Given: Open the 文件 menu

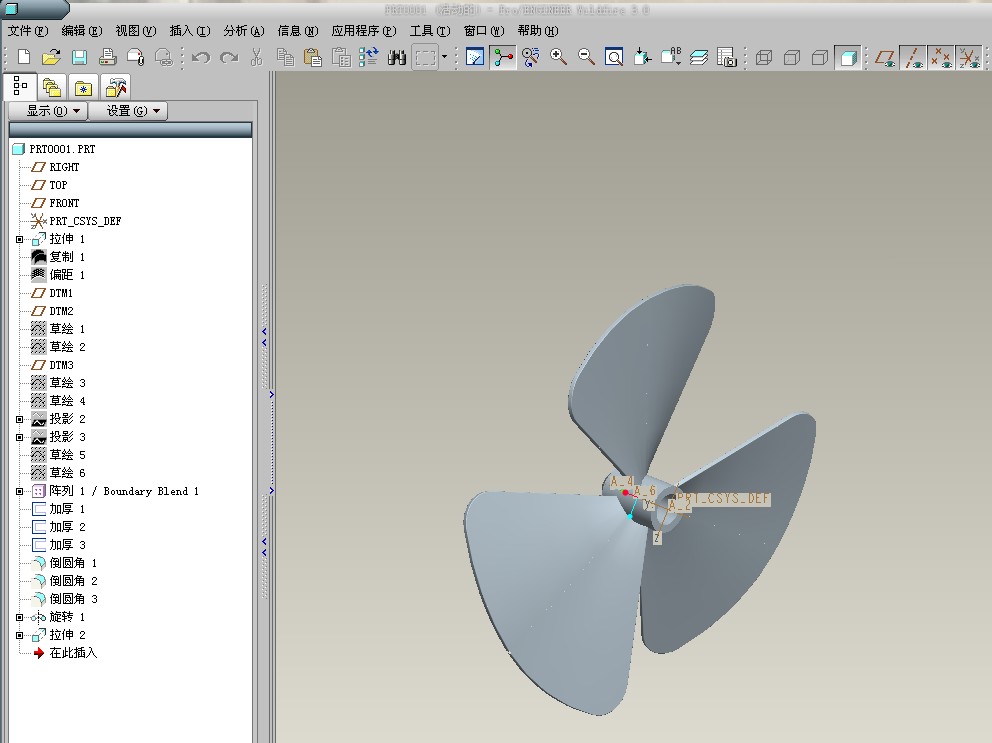Looking at the screenshot, I should click(x=28, y=30).
